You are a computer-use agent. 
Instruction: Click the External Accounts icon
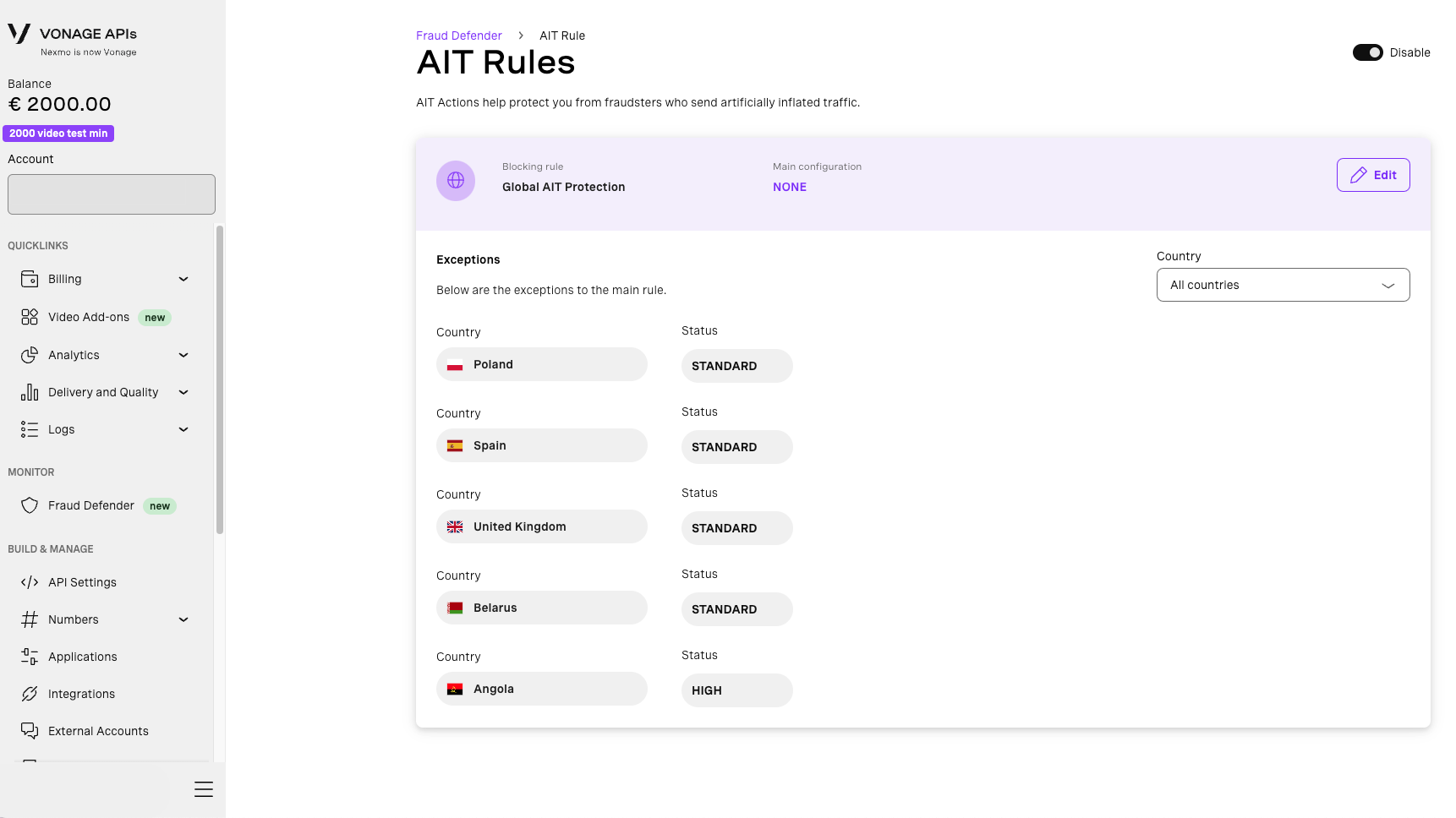pyautogui.click(x=30, y=730)
